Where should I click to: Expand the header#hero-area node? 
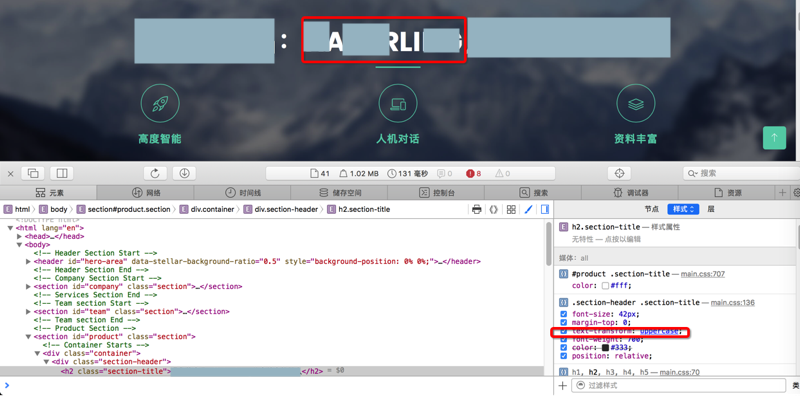click(29, 261)
